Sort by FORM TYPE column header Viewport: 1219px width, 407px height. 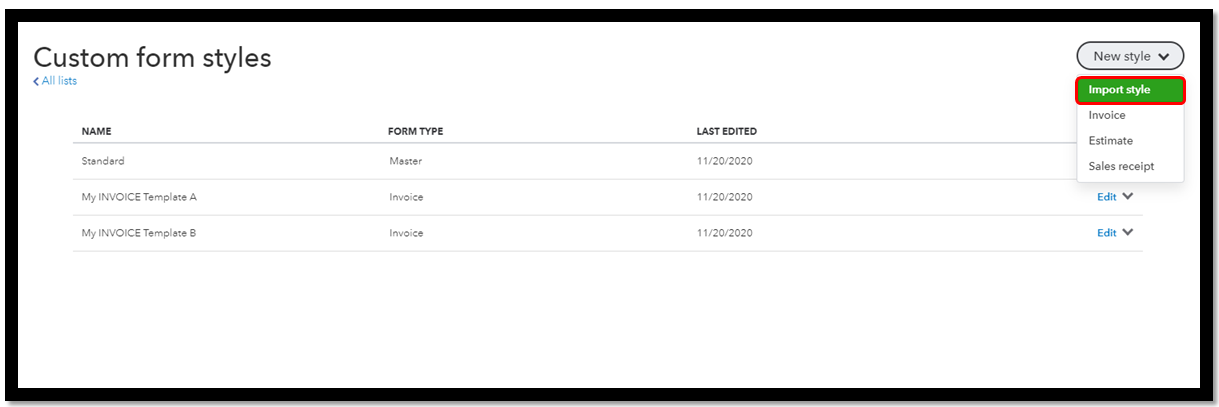415,131
